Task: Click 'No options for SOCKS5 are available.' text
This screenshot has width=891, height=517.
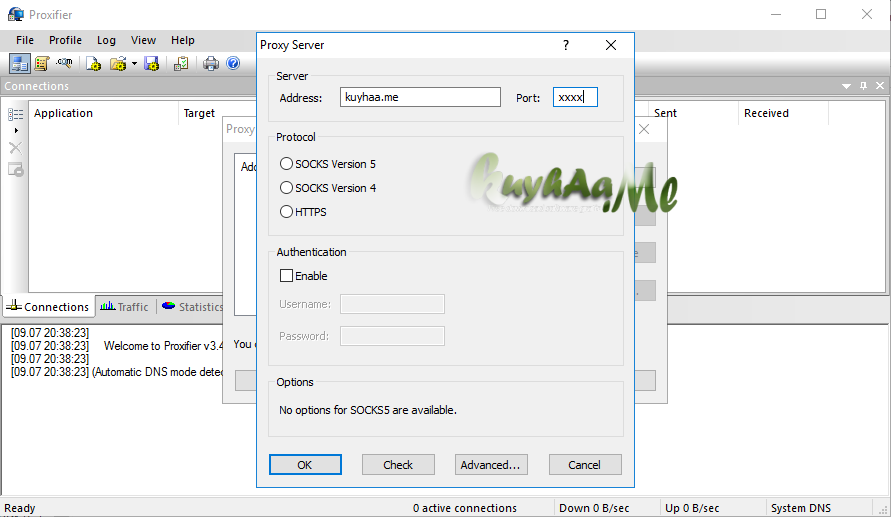Action: click(x=368, y=410)
